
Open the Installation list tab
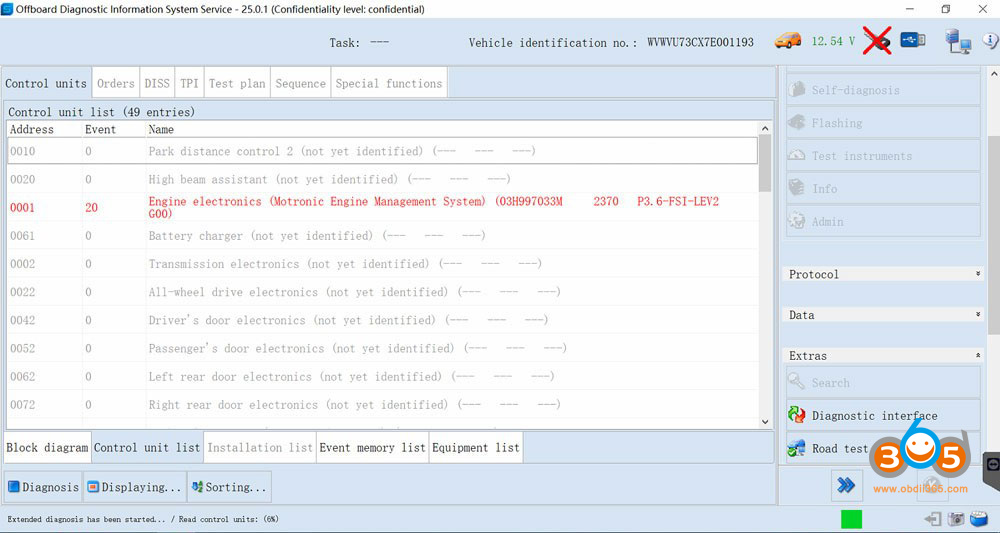[260, 447]
